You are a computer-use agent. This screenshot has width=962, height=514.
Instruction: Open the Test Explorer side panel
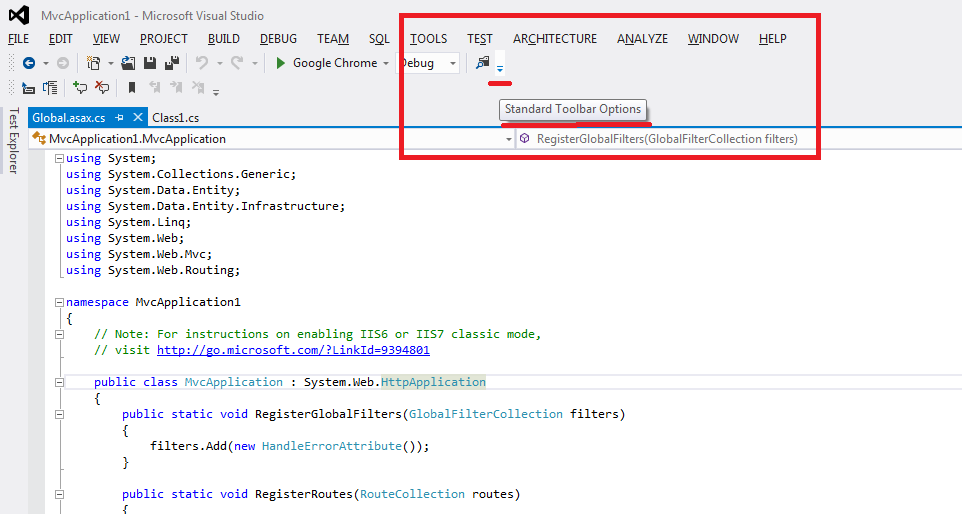(13, 141)
